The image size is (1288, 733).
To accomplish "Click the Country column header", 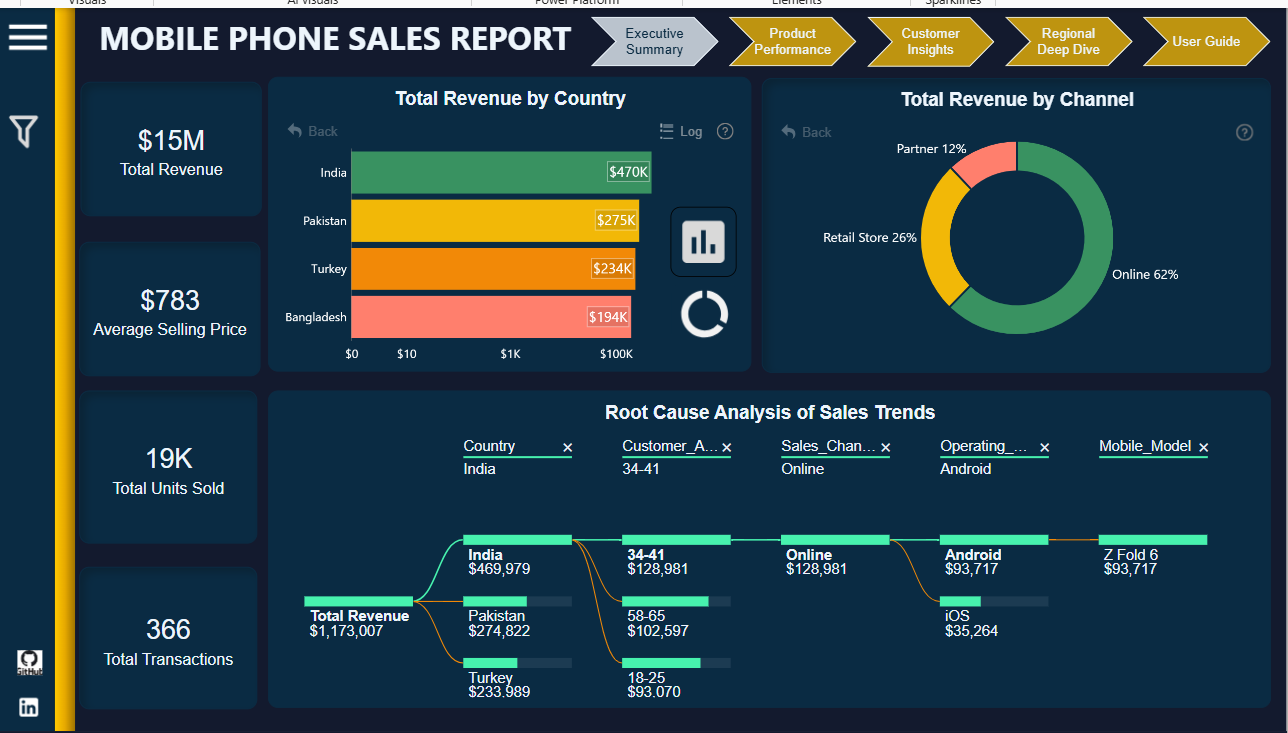I will pyautogui.click(x=489, y=446).
